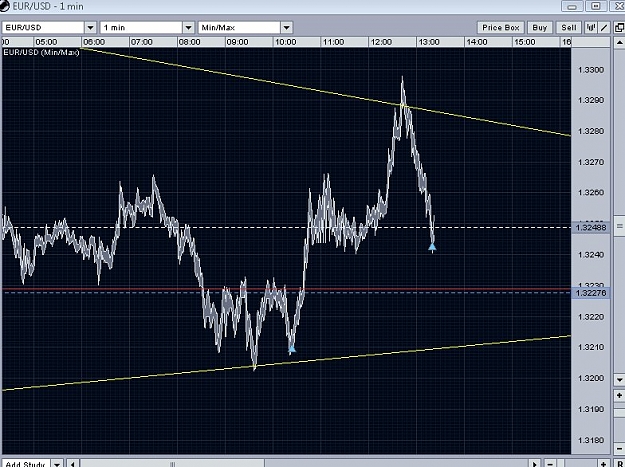
Task: Click the 1.3180 price axis label
Action: click(x=591, y=440)
